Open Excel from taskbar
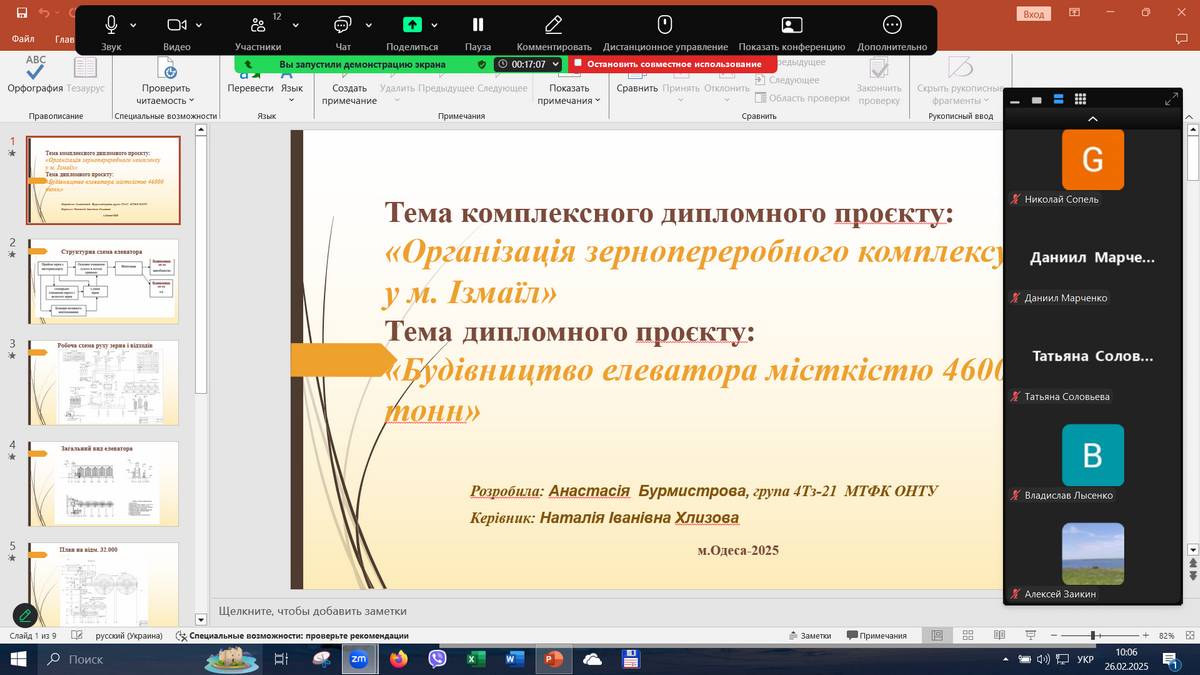Screen dimensions: 1200x675 [475, 659]
